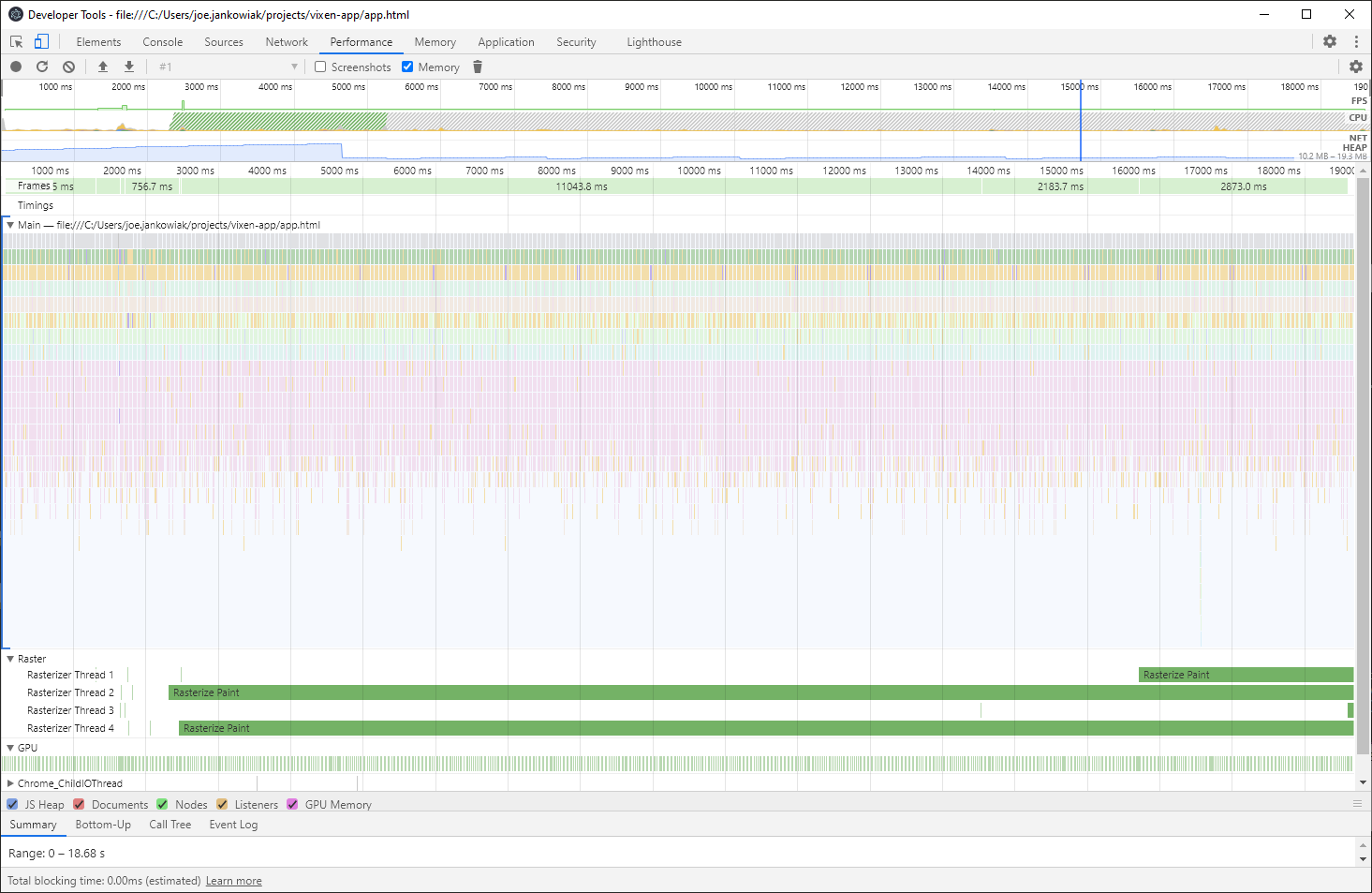Toggle the Documents counter checkbox

pos(80,804)
